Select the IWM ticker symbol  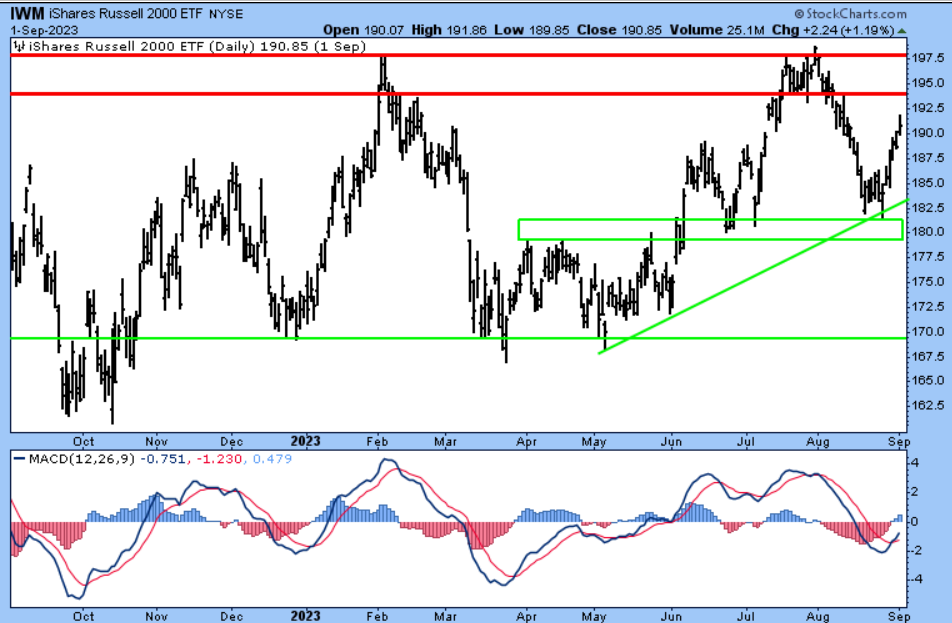tap(27, 13)
